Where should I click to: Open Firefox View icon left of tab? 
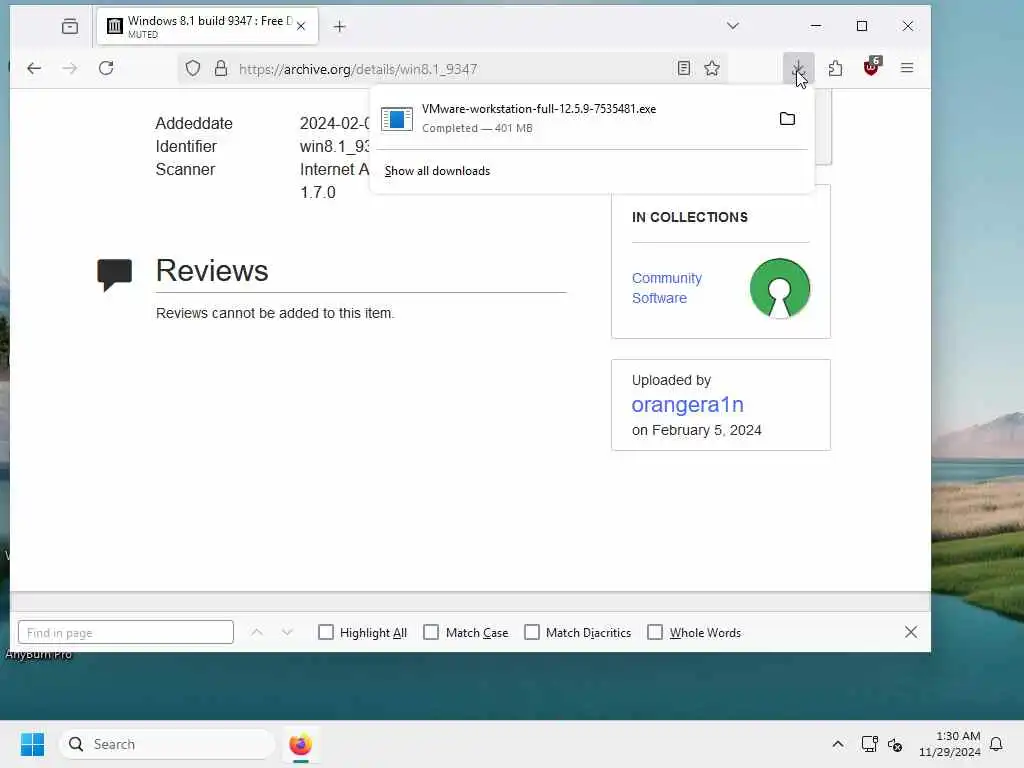pyautogui.click(x=70, y=27)
